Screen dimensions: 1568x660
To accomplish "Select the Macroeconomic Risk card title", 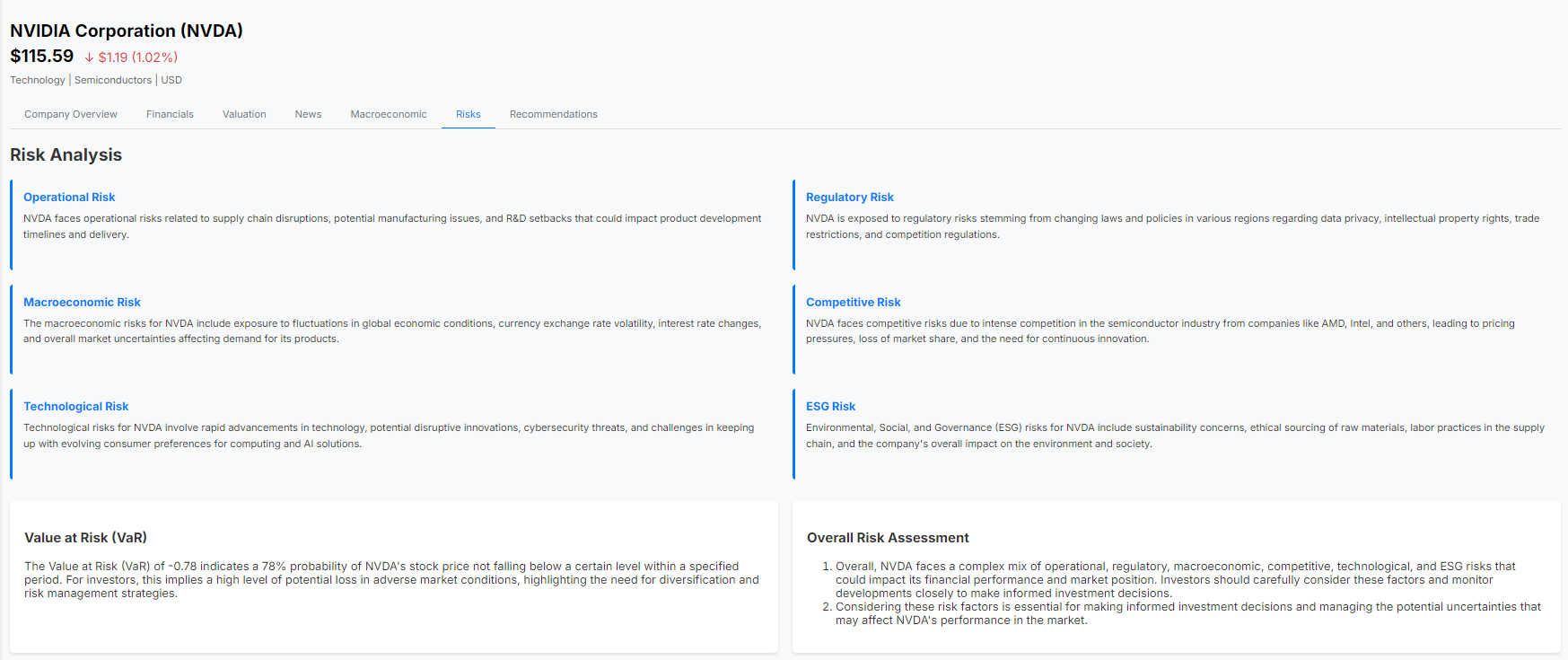I will [82, 302].
